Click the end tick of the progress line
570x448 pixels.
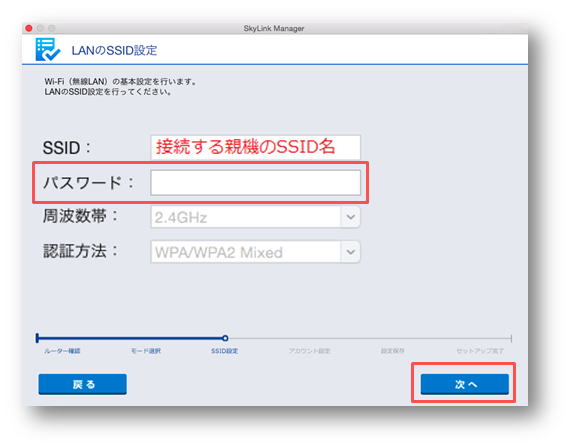511,339
